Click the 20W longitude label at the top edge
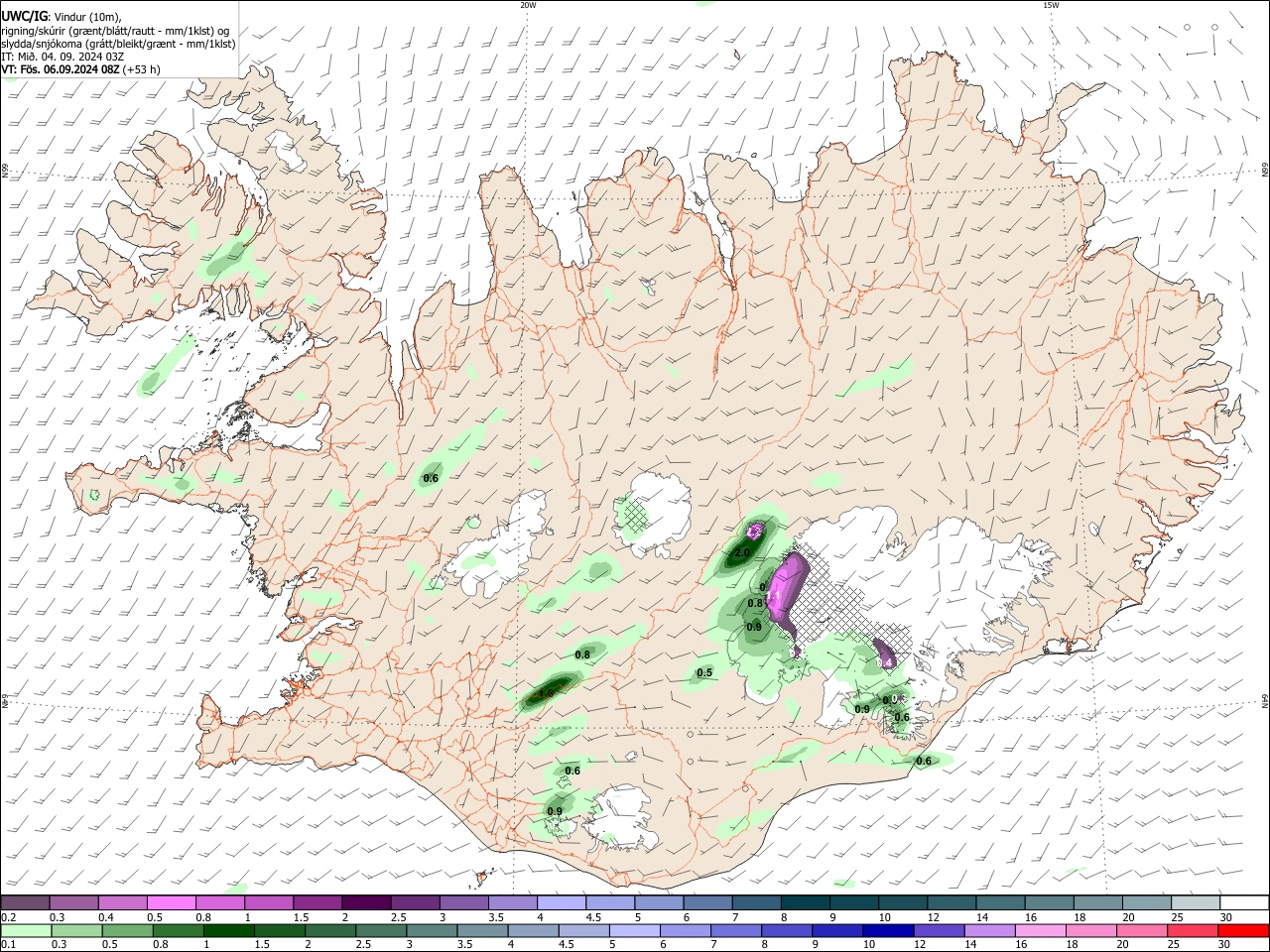This screenshot has height=952, width=1270. 528,5
